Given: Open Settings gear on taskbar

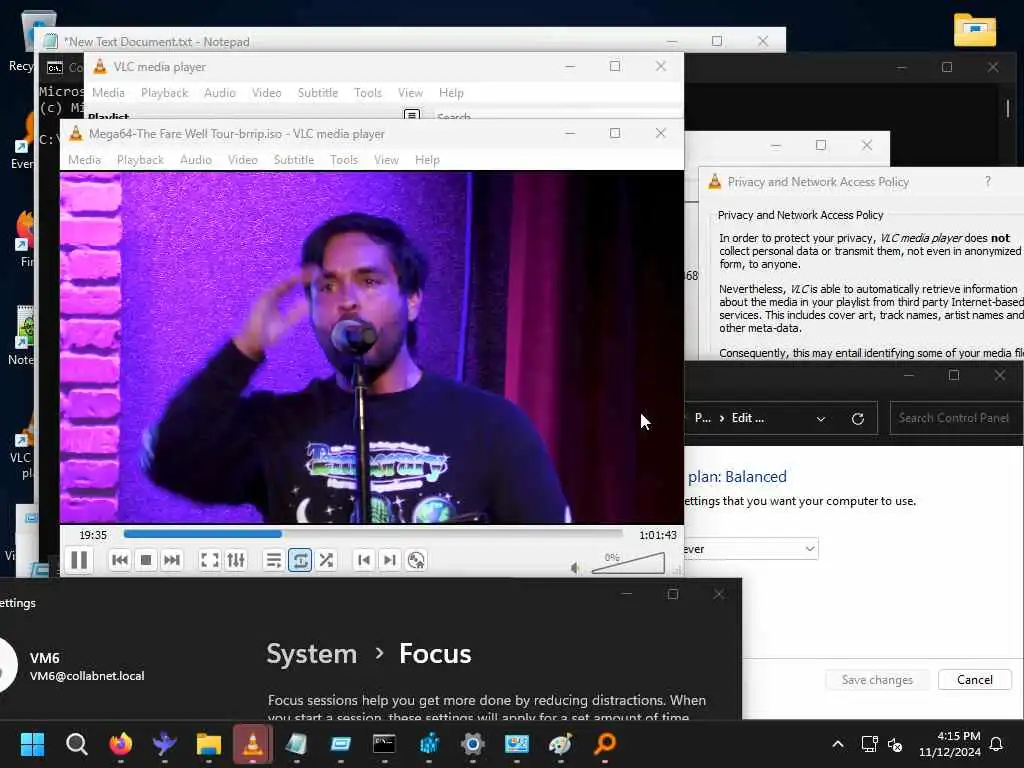Looking at the screenshot, I should tap(472, 744).
